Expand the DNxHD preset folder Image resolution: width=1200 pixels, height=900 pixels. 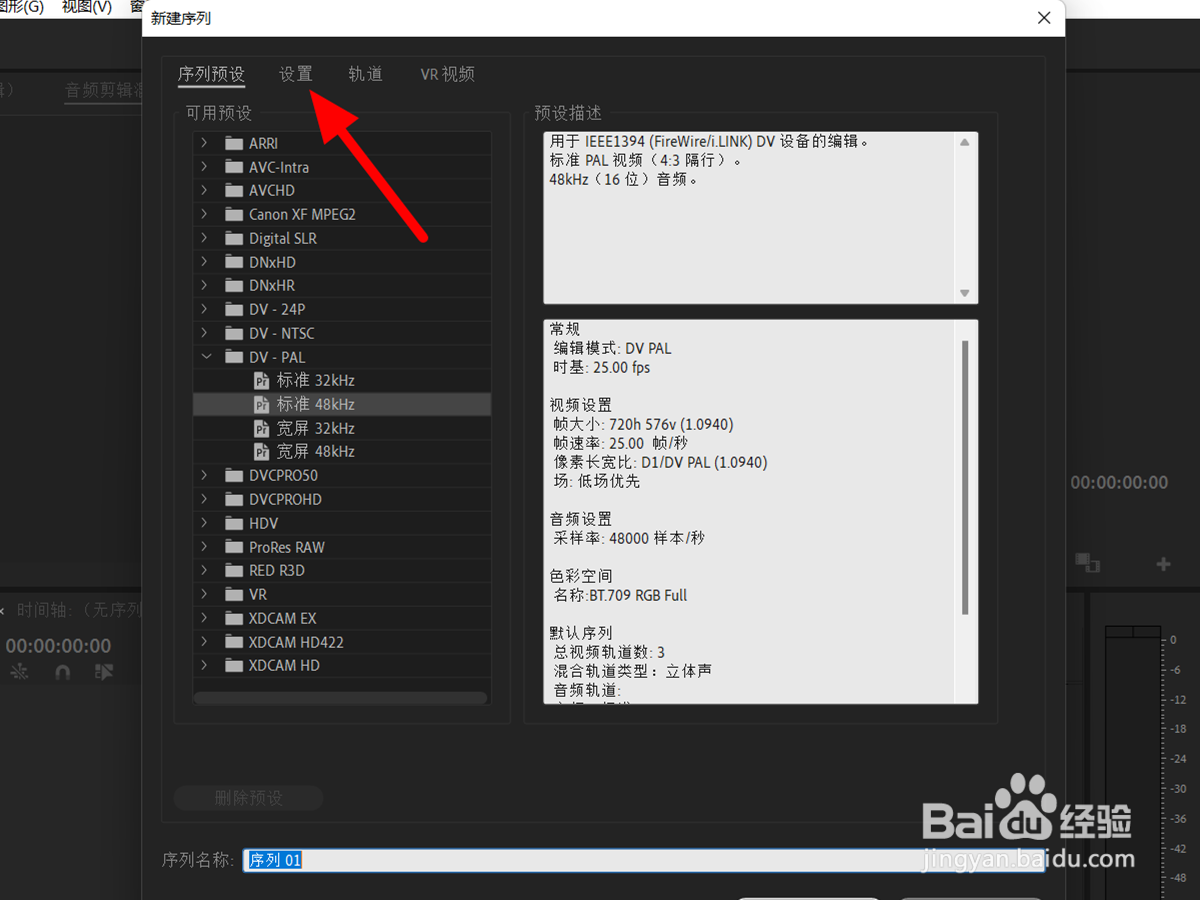point(205,262)
